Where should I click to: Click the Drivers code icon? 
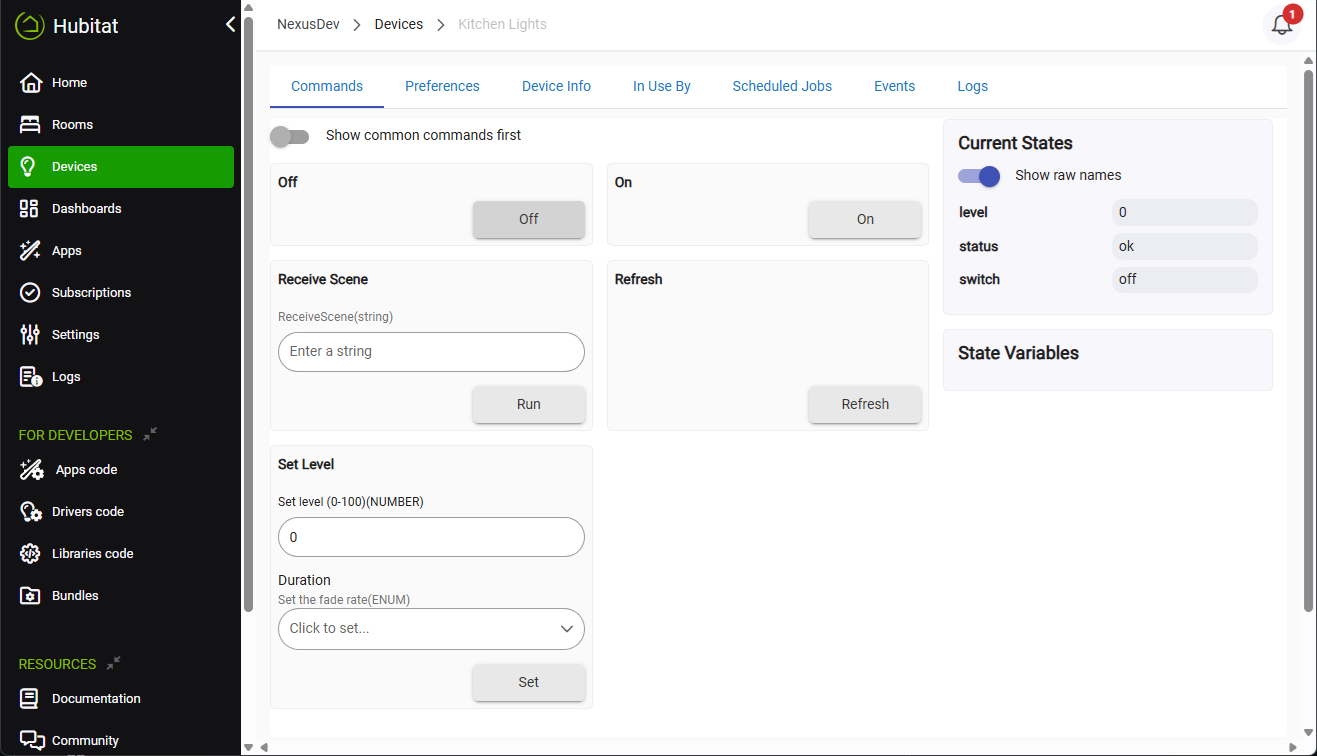tap(31, 512)
